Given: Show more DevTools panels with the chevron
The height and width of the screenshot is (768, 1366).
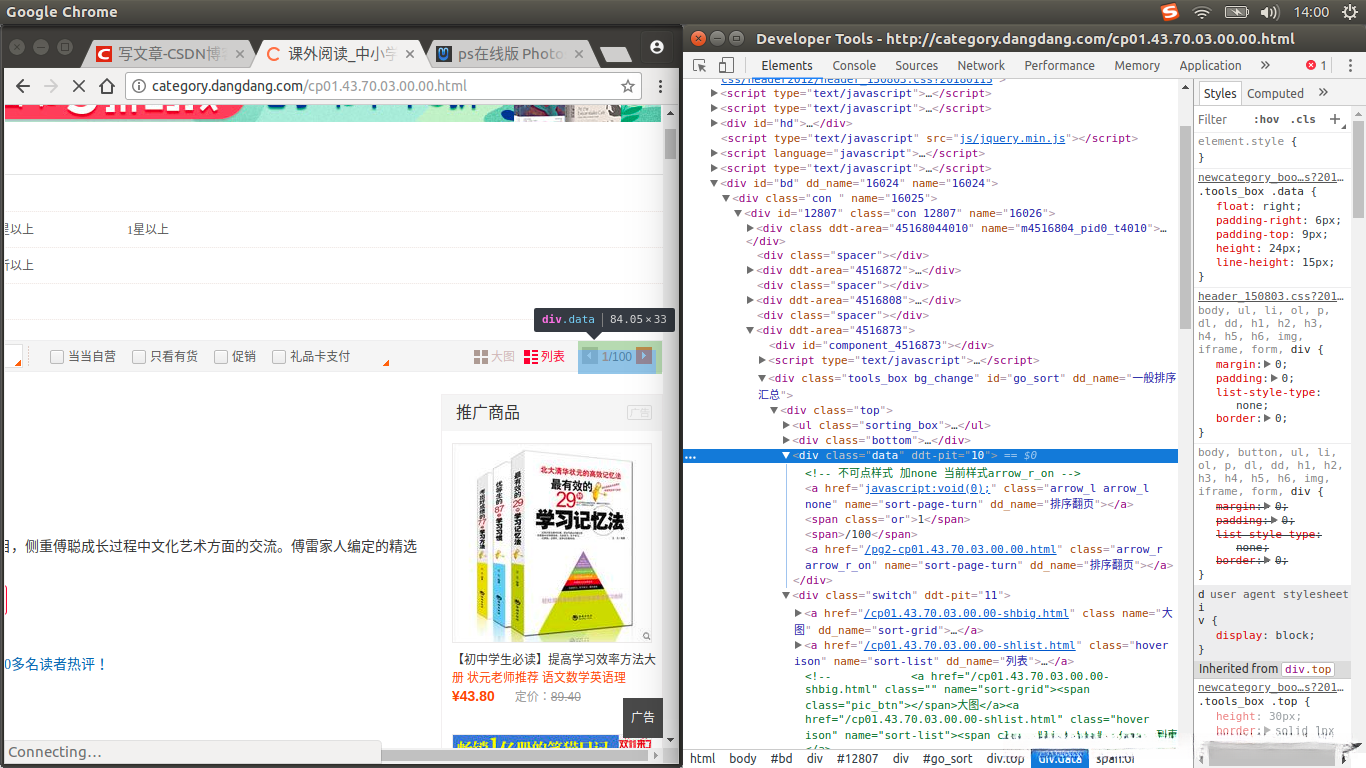Looking at the screenshot, I should pos(1265,65).
